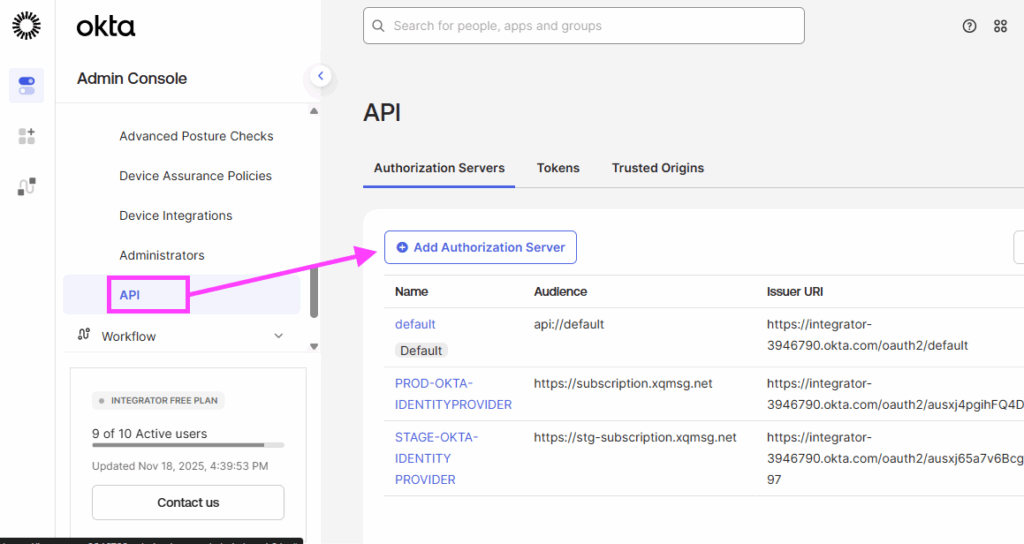The image size is (1024, 544).
Task: Switch to the Tokens tab
Action: [558, 168]
